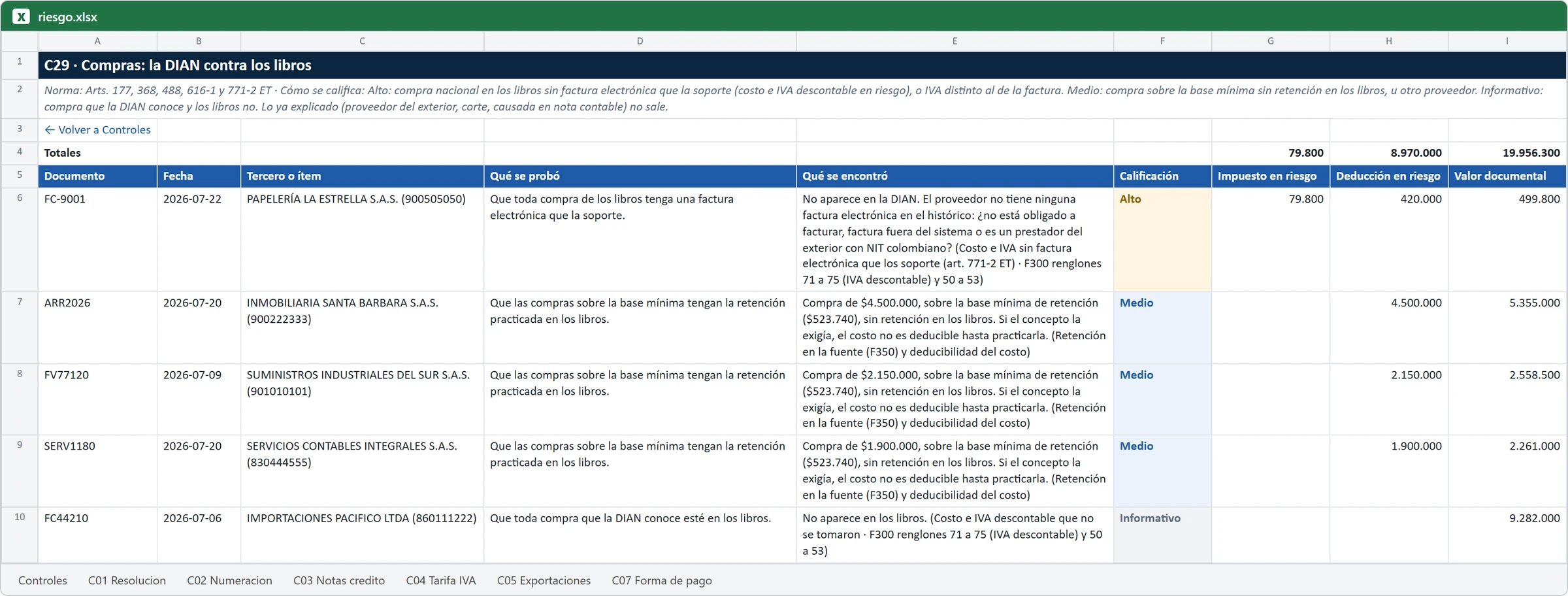1568x596 pixels.
Task: Select the cell FC-9001
Action: coord(97,239)
